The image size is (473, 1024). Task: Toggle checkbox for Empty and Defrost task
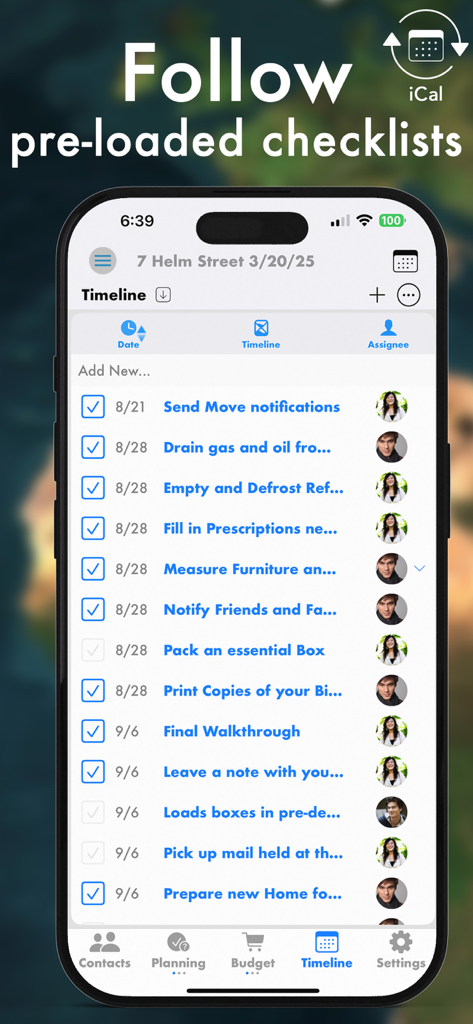coord(93,488)
